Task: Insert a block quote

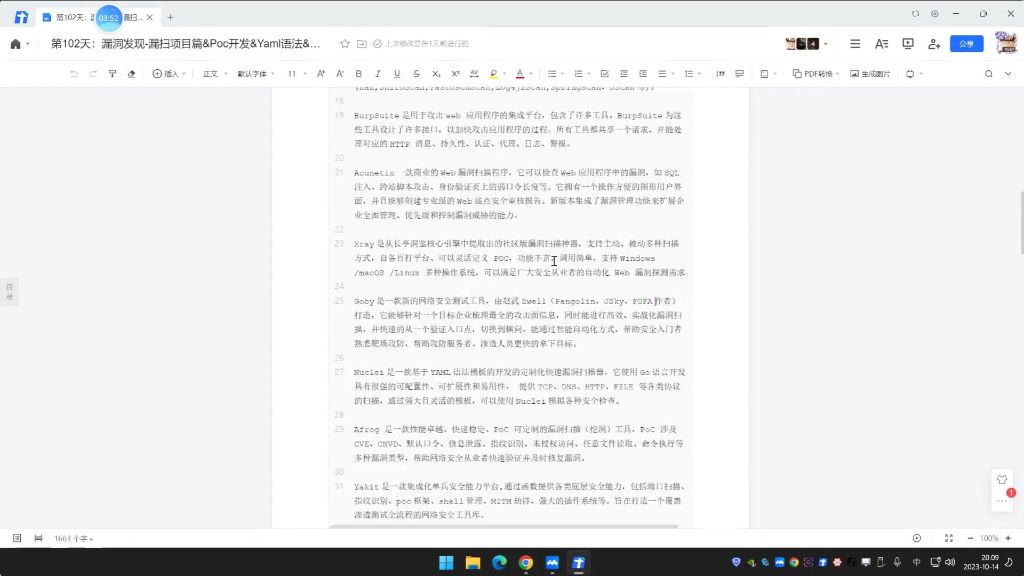Action: click(720, 74)
